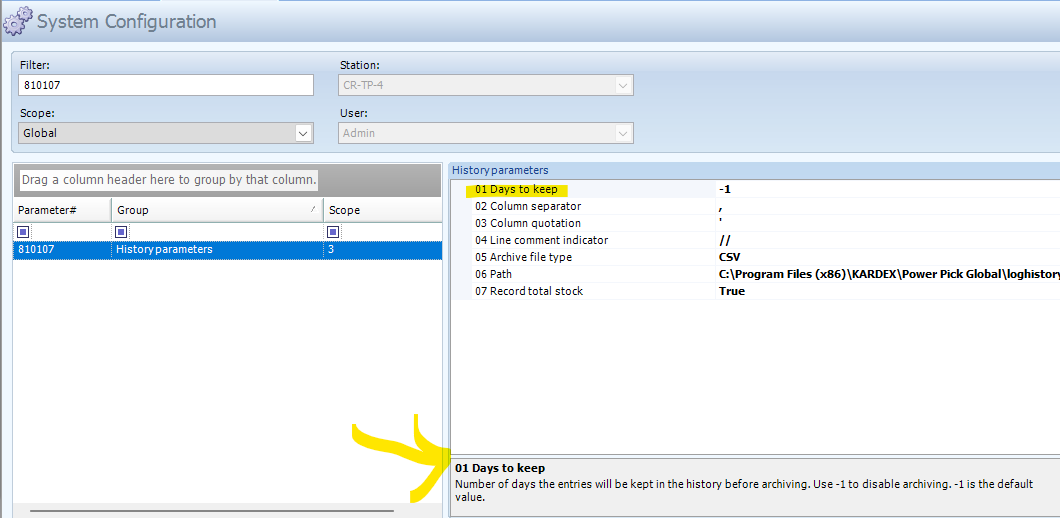The image size is (1060, 518).
Task: Click the Filter field containing 810107
Action: pyautogui.click(x=165, y=86)
